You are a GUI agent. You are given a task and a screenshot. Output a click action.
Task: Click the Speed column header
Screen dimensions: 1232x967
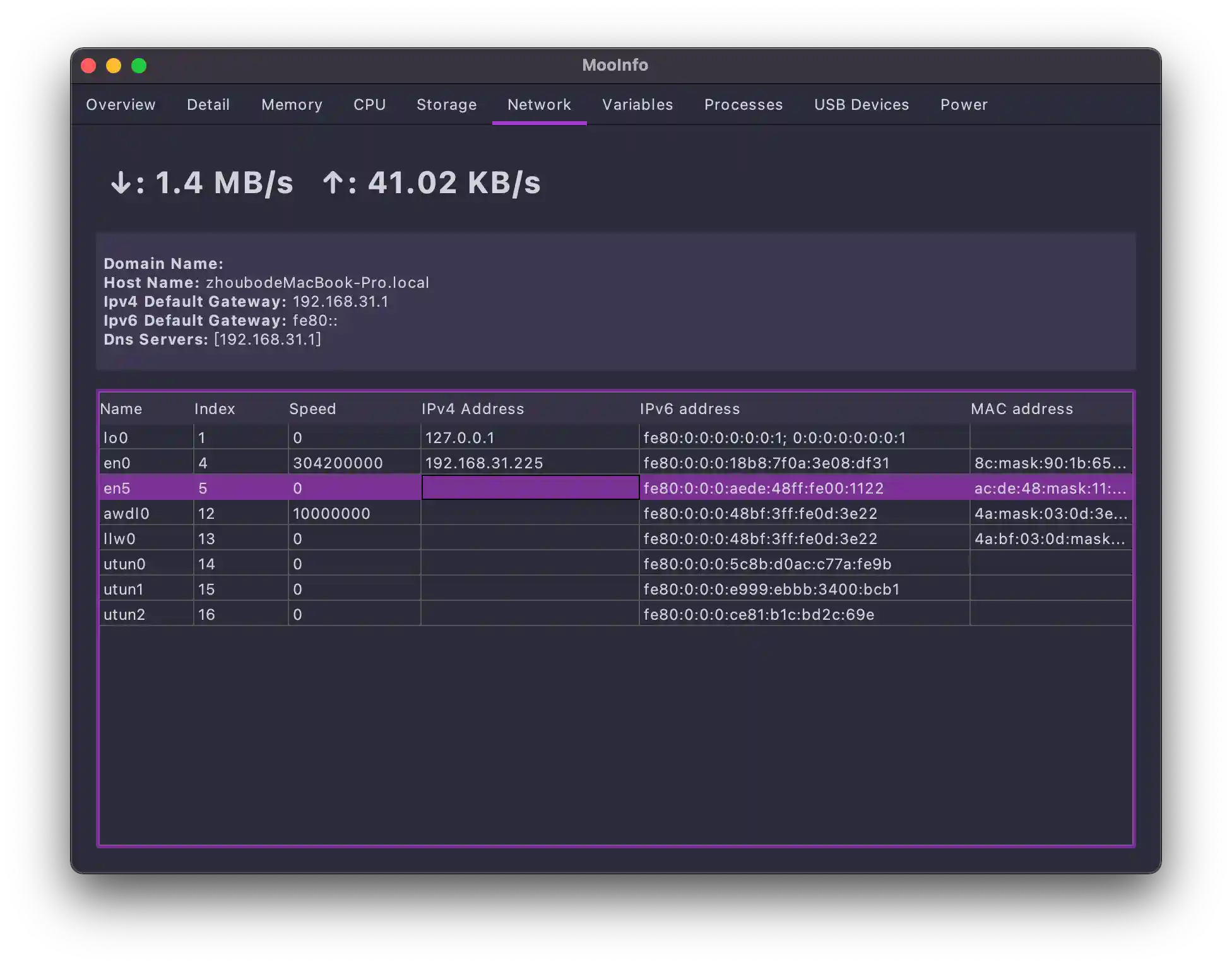tap(313, 408)
